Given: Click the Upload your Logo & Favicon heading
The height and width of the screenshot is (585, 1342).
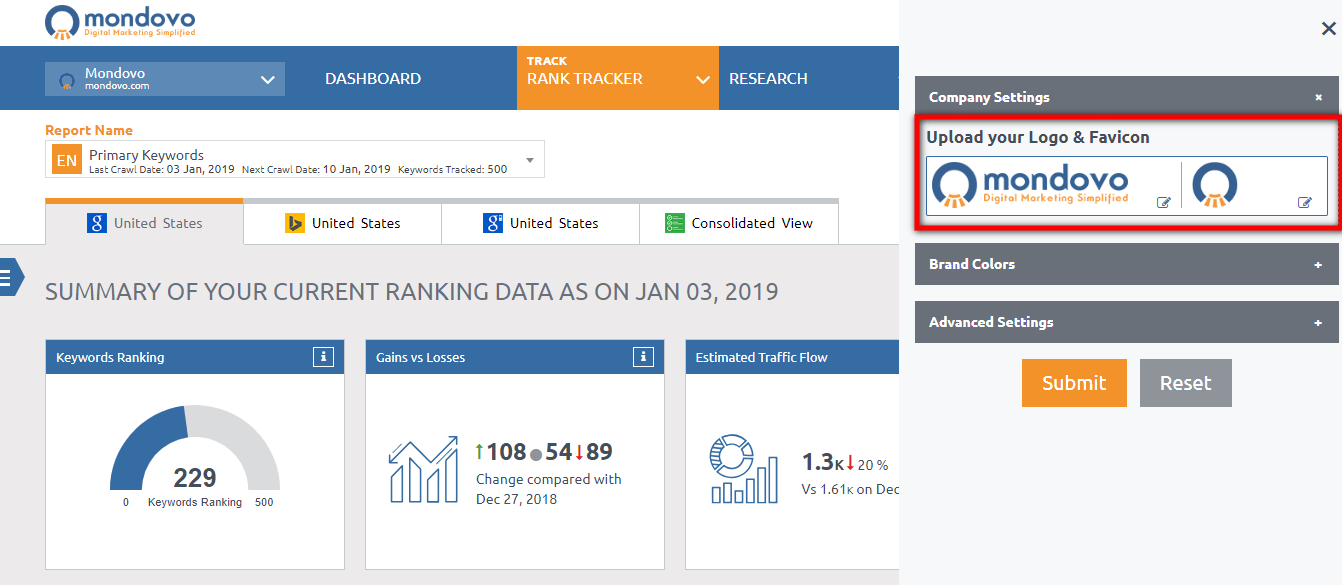Looking at the screenshot, I should (1037, 137).
